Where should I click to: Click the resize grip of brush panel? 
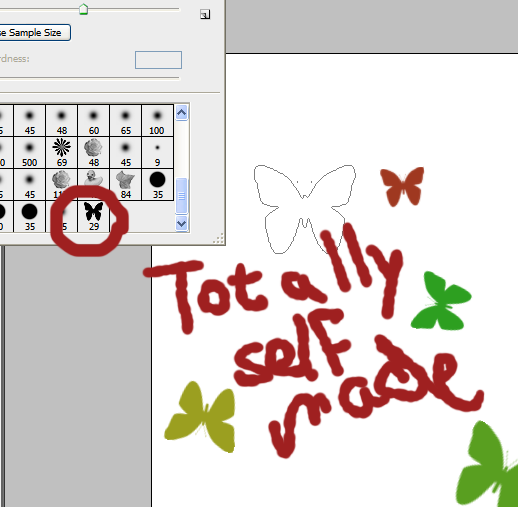pos(218,238)
